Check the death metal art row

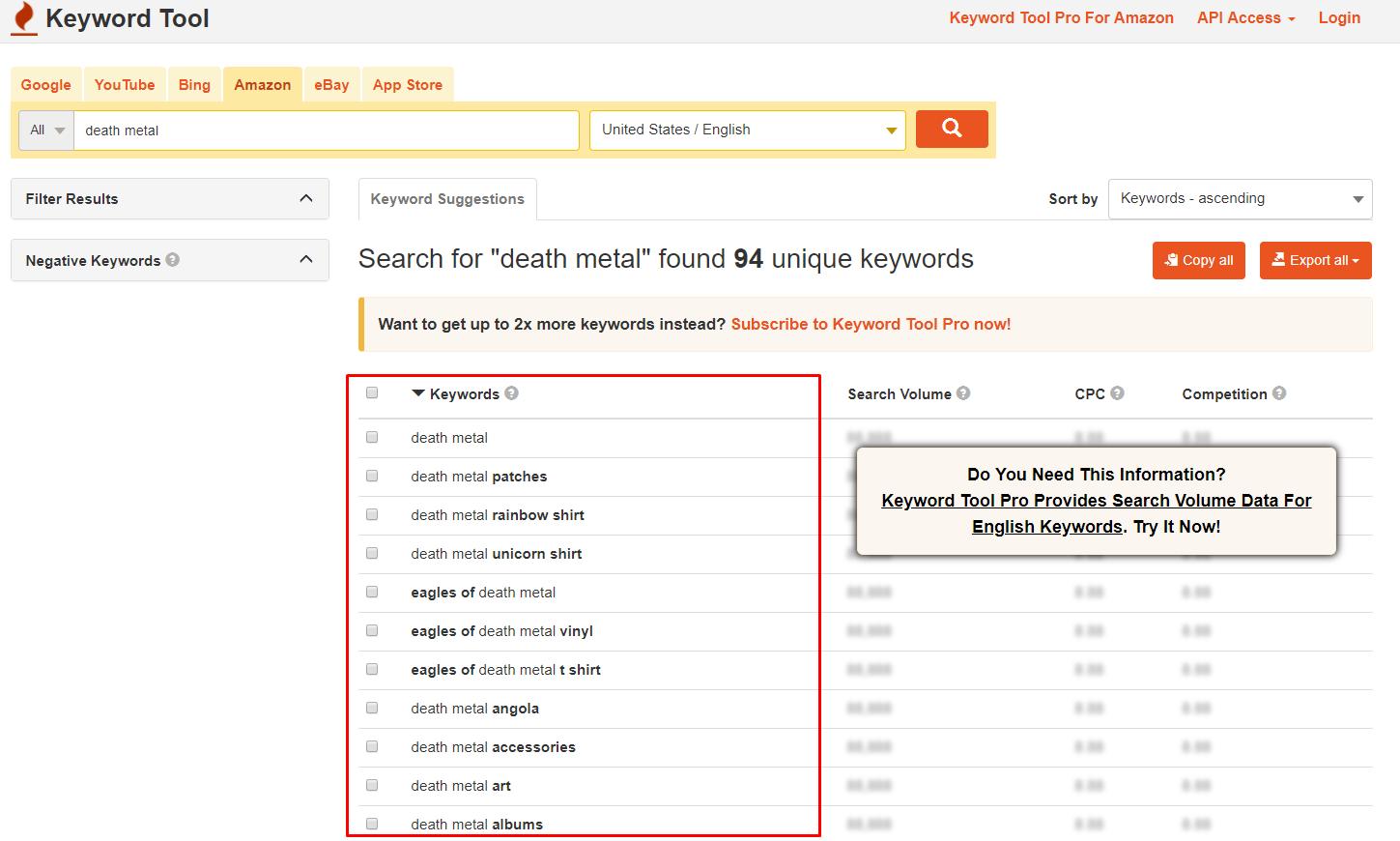click(372, 785)
